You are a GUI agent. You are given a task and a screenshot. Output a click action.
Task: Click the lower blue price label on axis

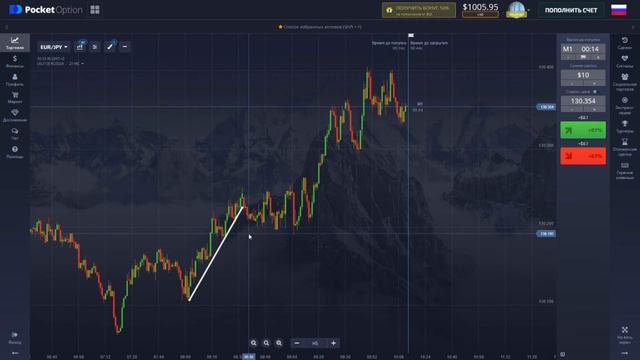point(546,234)
